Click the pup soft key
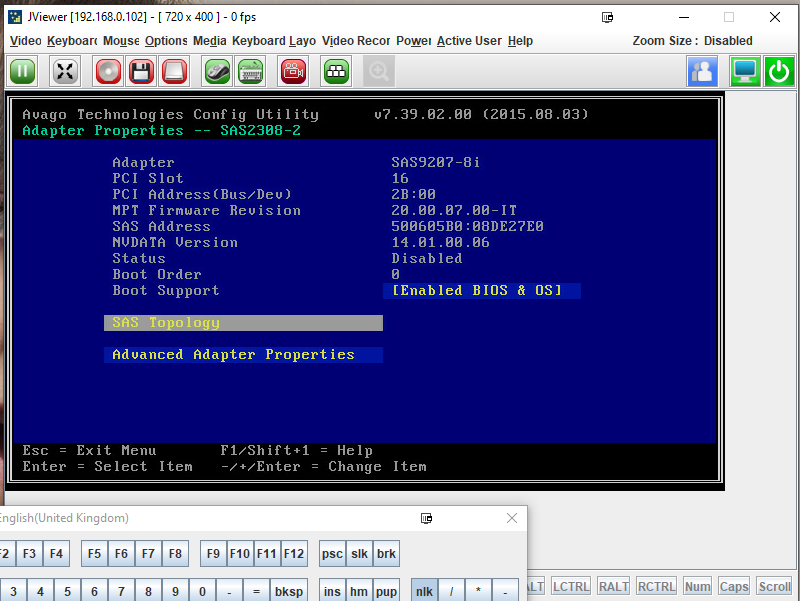 coord(386,591)
